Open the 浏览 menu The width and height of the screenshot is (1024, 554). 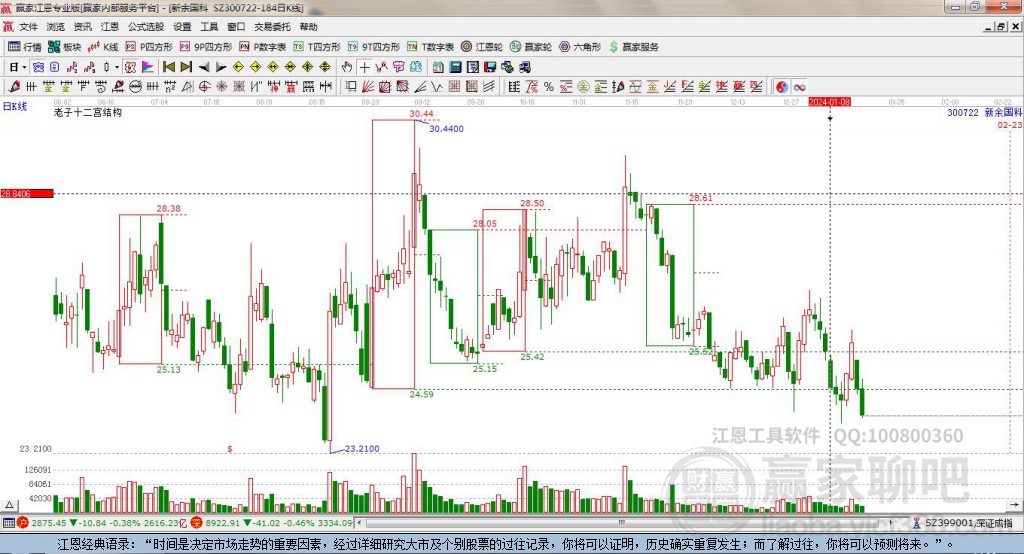click(56, 27)
